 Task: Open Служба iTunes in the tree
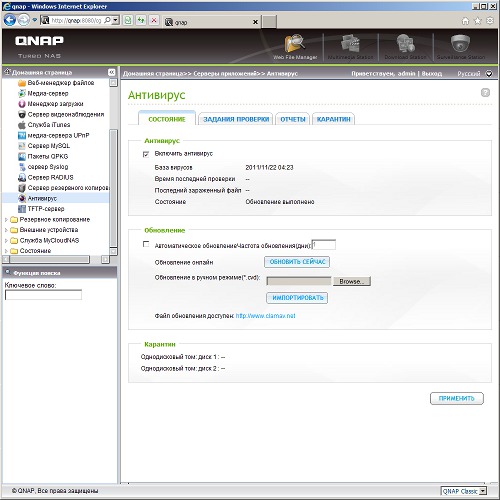49,125
